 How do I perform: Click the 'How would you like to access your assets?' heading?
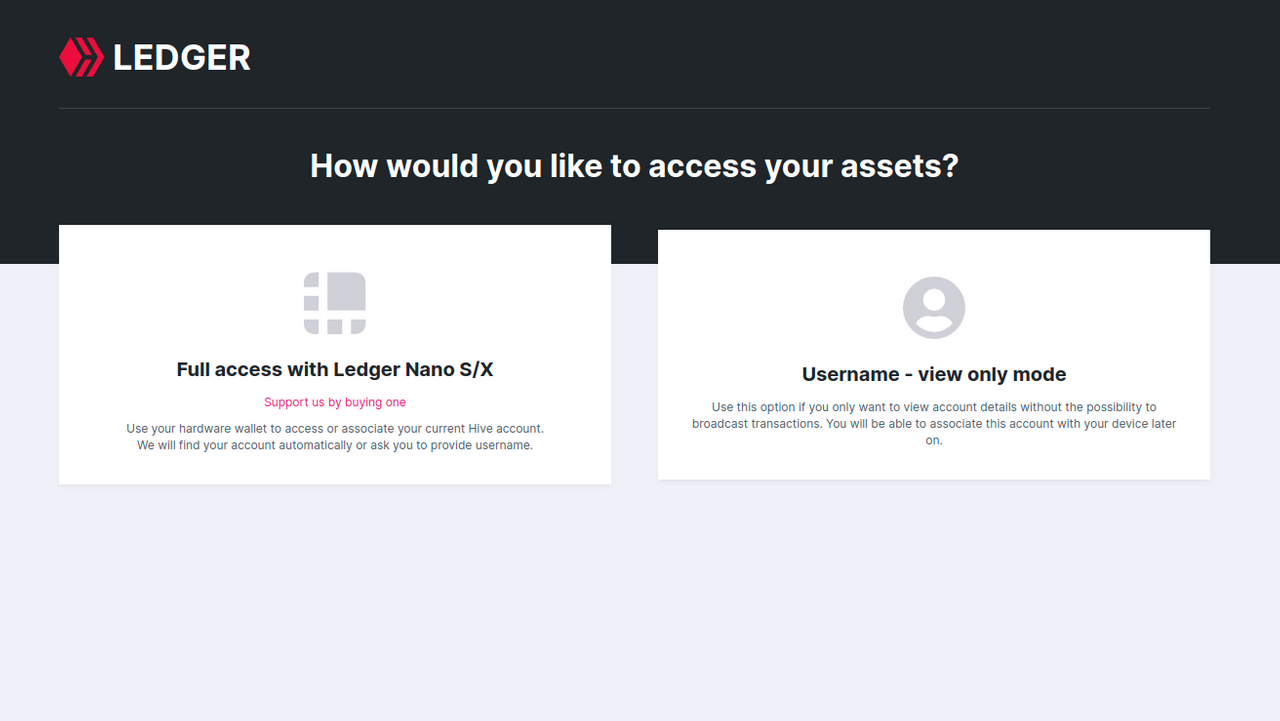pos(634,165)
